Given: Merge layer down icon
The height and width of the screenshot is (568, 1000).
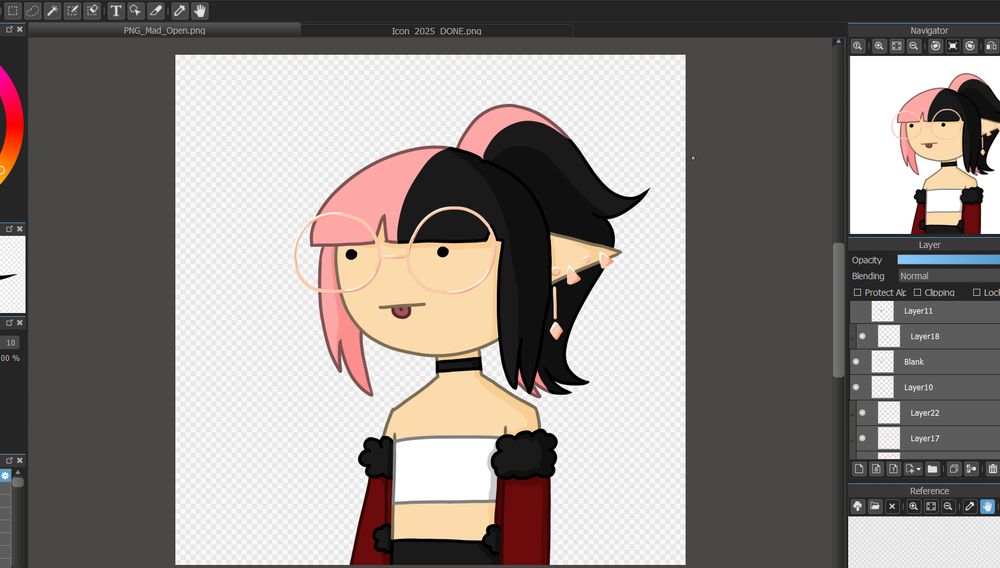Looking at the screenshot, I should 971,469.
